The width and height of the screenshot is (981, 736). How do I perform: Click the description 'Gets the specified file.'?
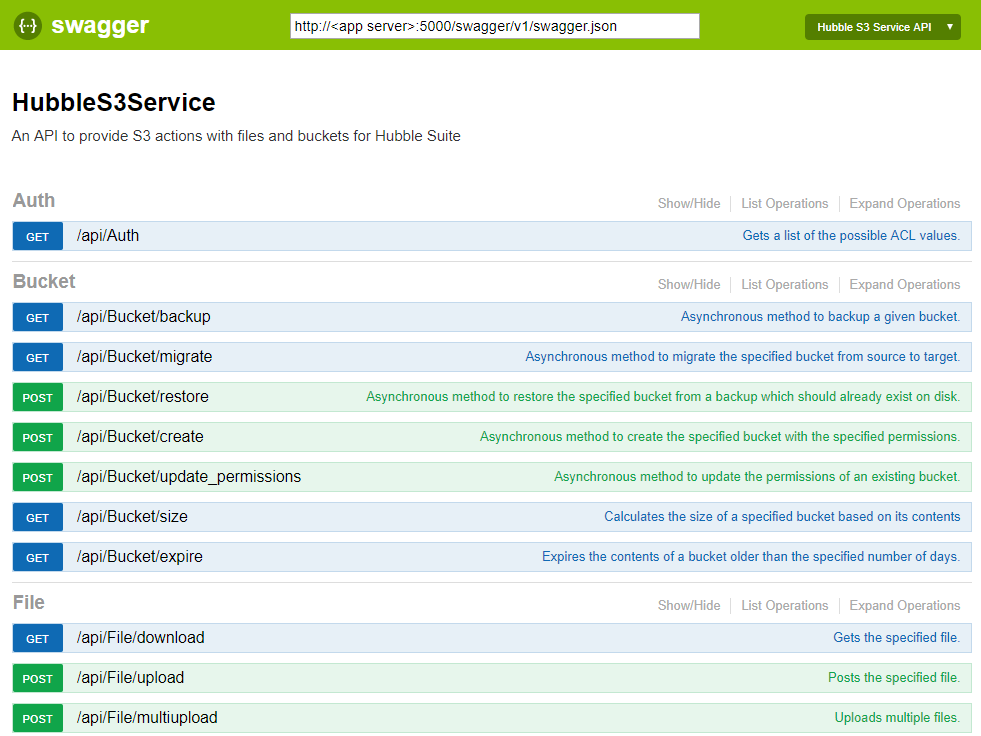(x=896, y=638)
